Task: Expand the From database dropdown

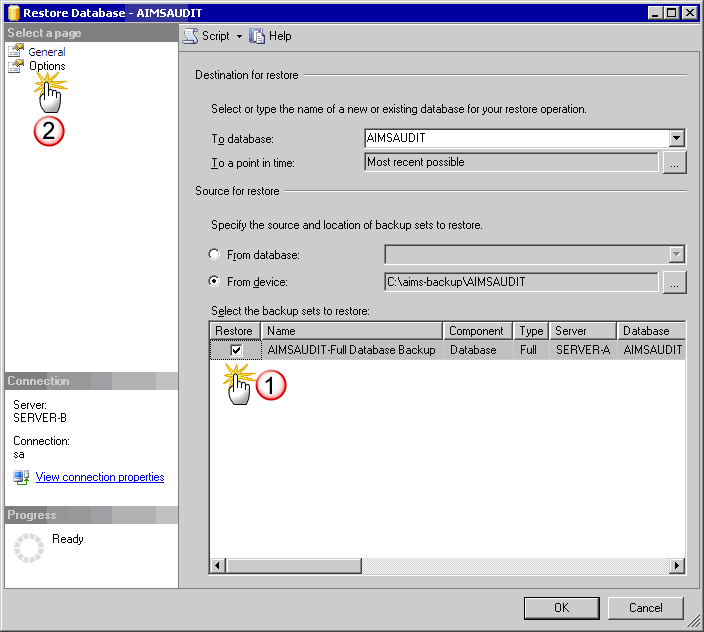Action: (677, 255)
